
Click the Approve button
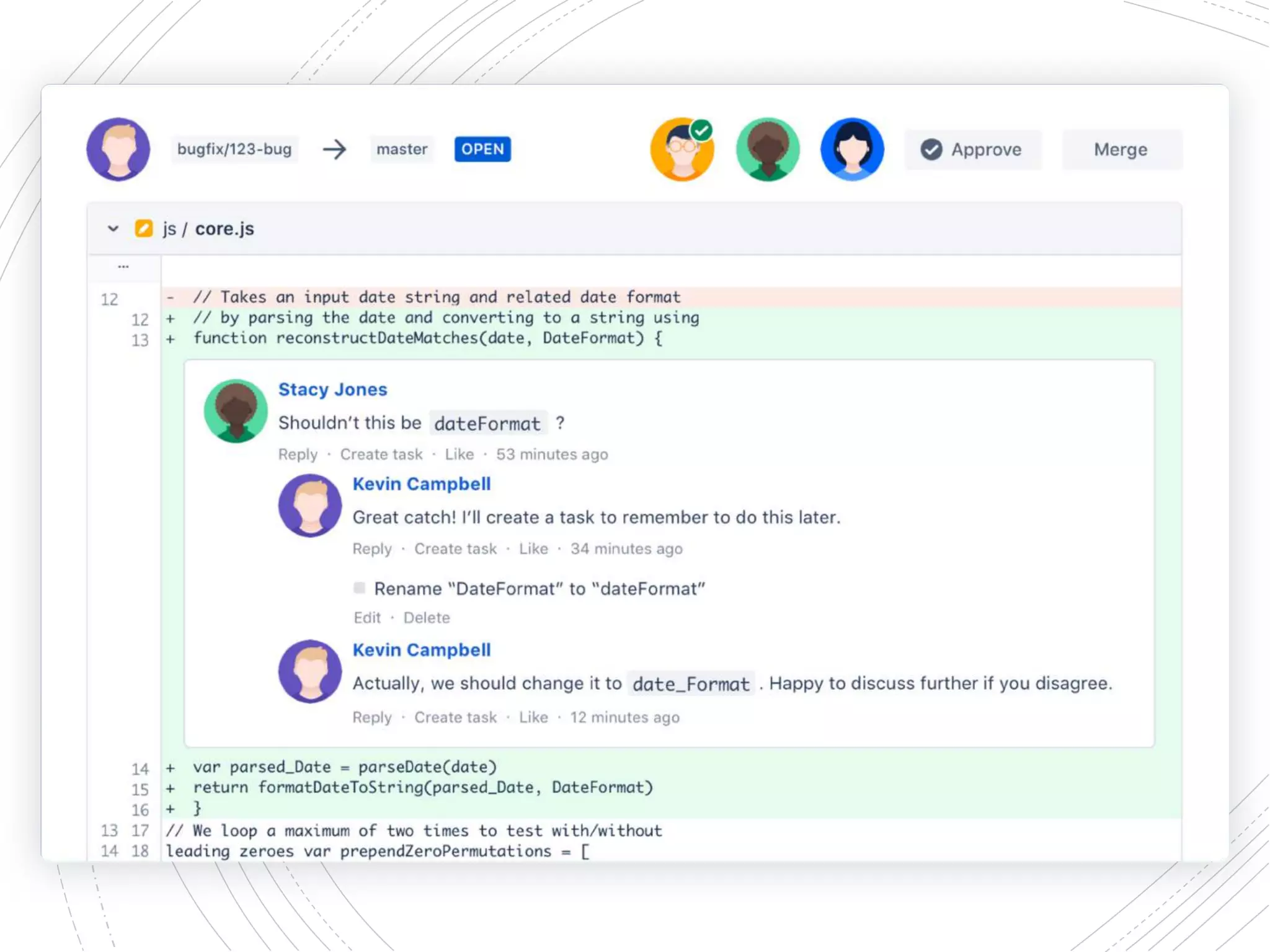coord(972,149)
